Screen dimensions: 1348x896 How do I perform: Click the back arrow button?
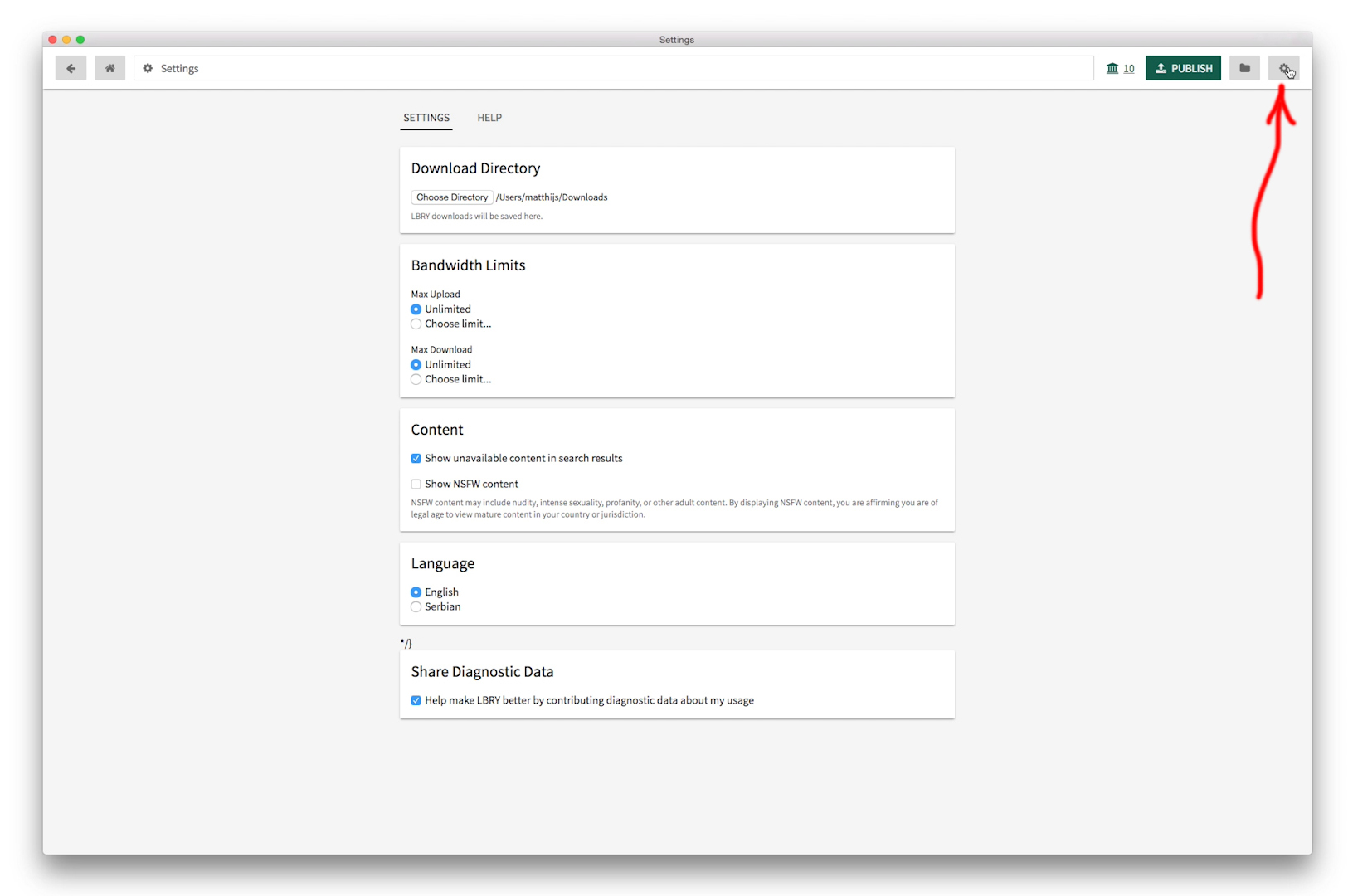[x=71, y=68]
